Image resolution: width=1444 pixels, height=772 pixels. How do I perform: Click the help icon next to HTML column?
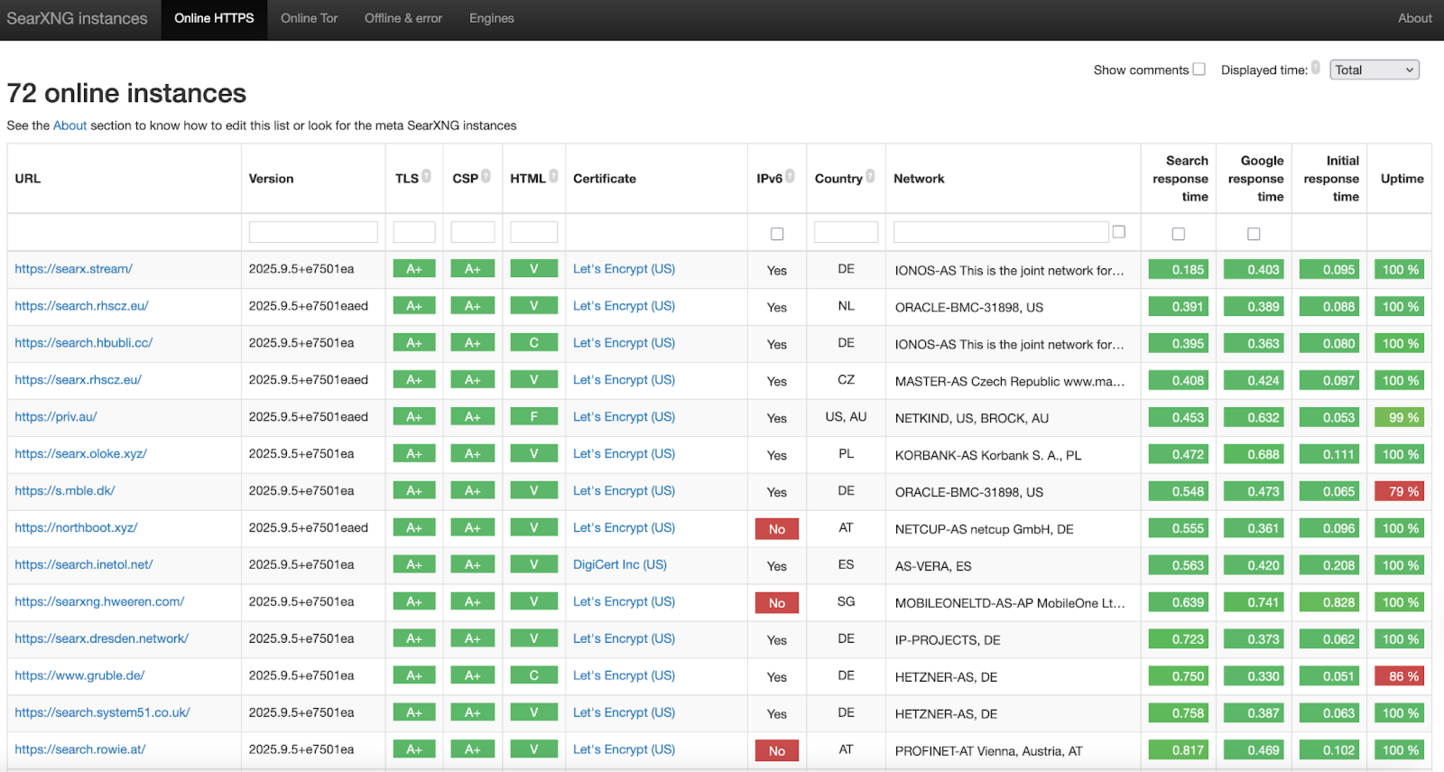(x=553, y=177)
